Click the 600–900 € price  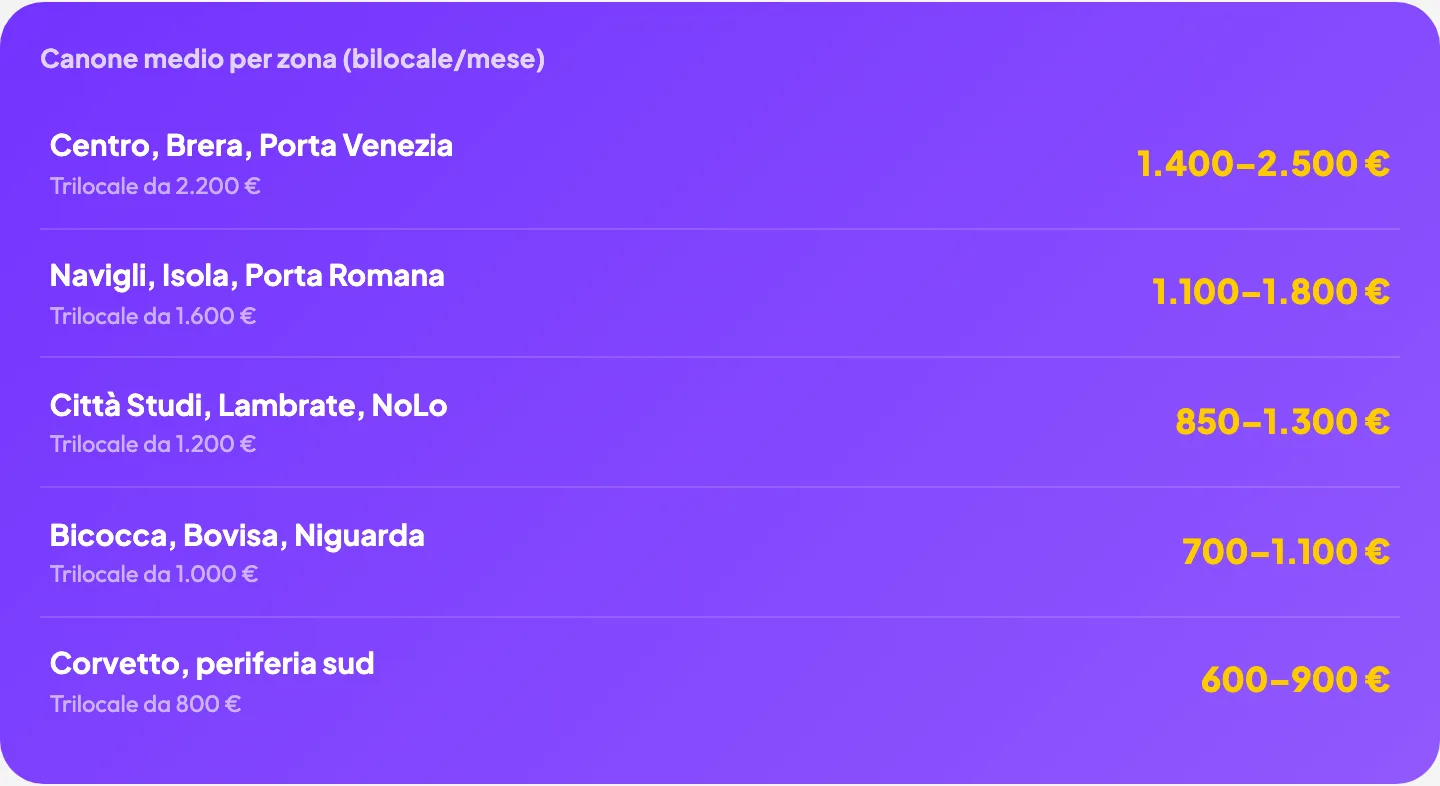coord(1295,680)
